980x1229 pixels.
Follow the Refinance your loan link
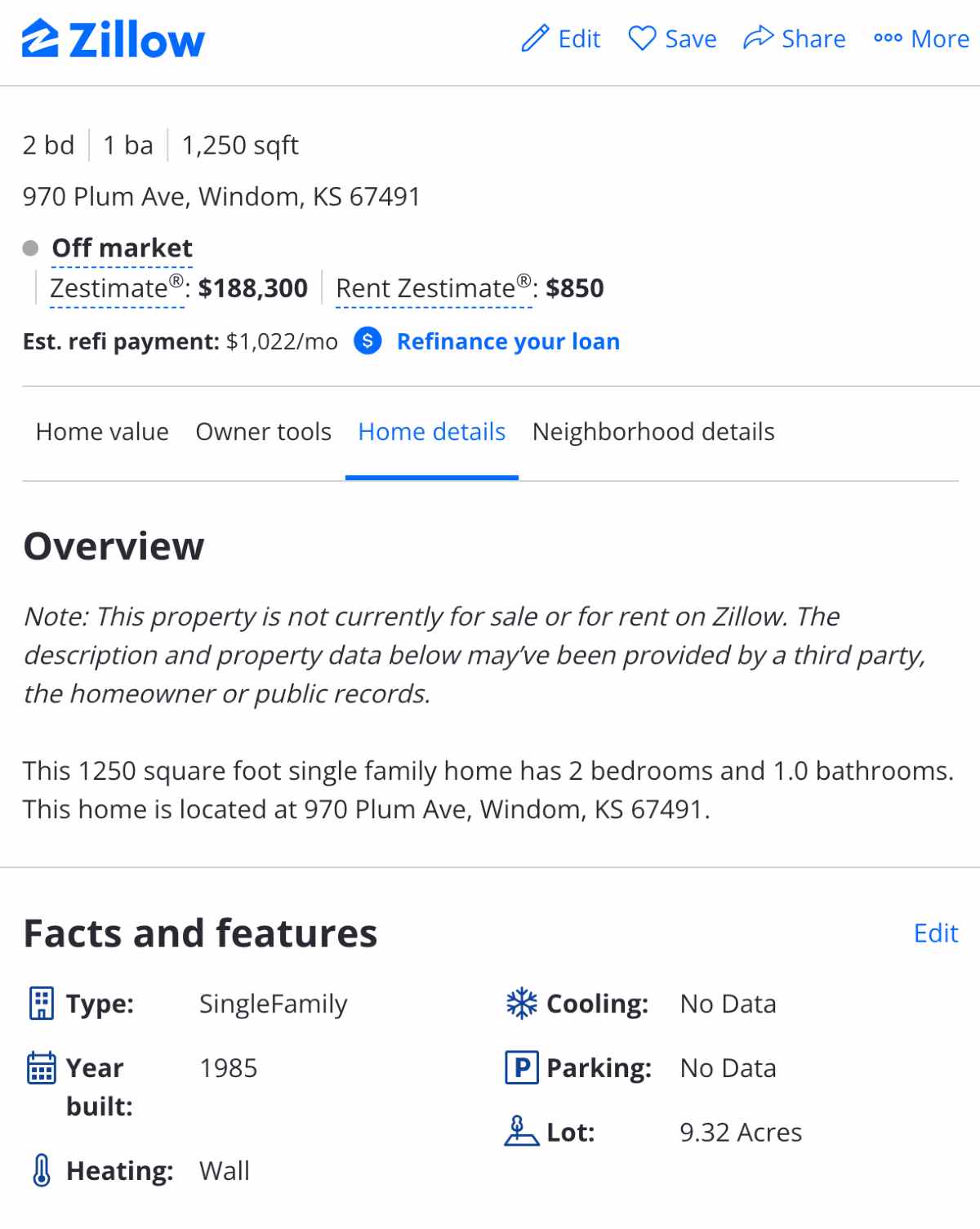pyautogui.click(x=508, y=341)
